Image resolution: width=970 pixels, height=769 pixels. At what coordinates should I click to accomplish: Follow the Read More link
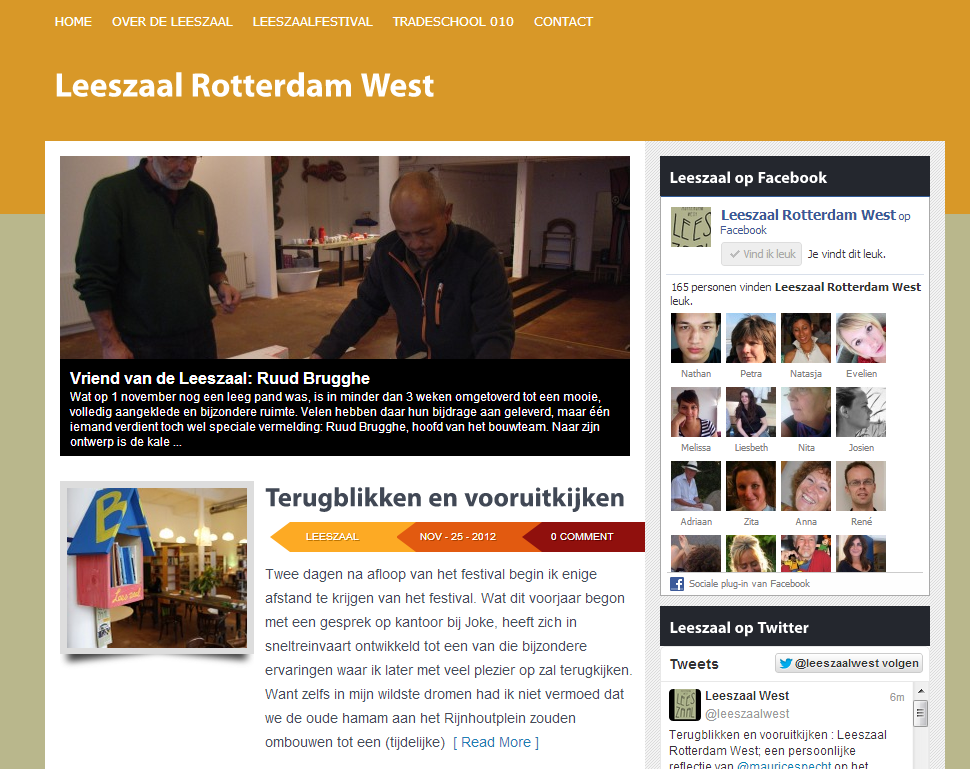[496, 742]
